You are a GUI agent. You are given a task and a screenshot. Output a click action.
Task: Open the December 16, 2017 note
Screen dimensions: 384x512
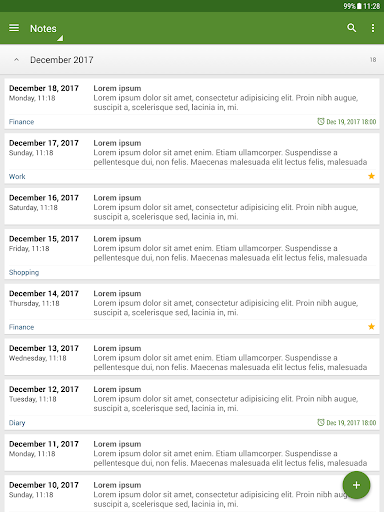(x=192, y=206)
